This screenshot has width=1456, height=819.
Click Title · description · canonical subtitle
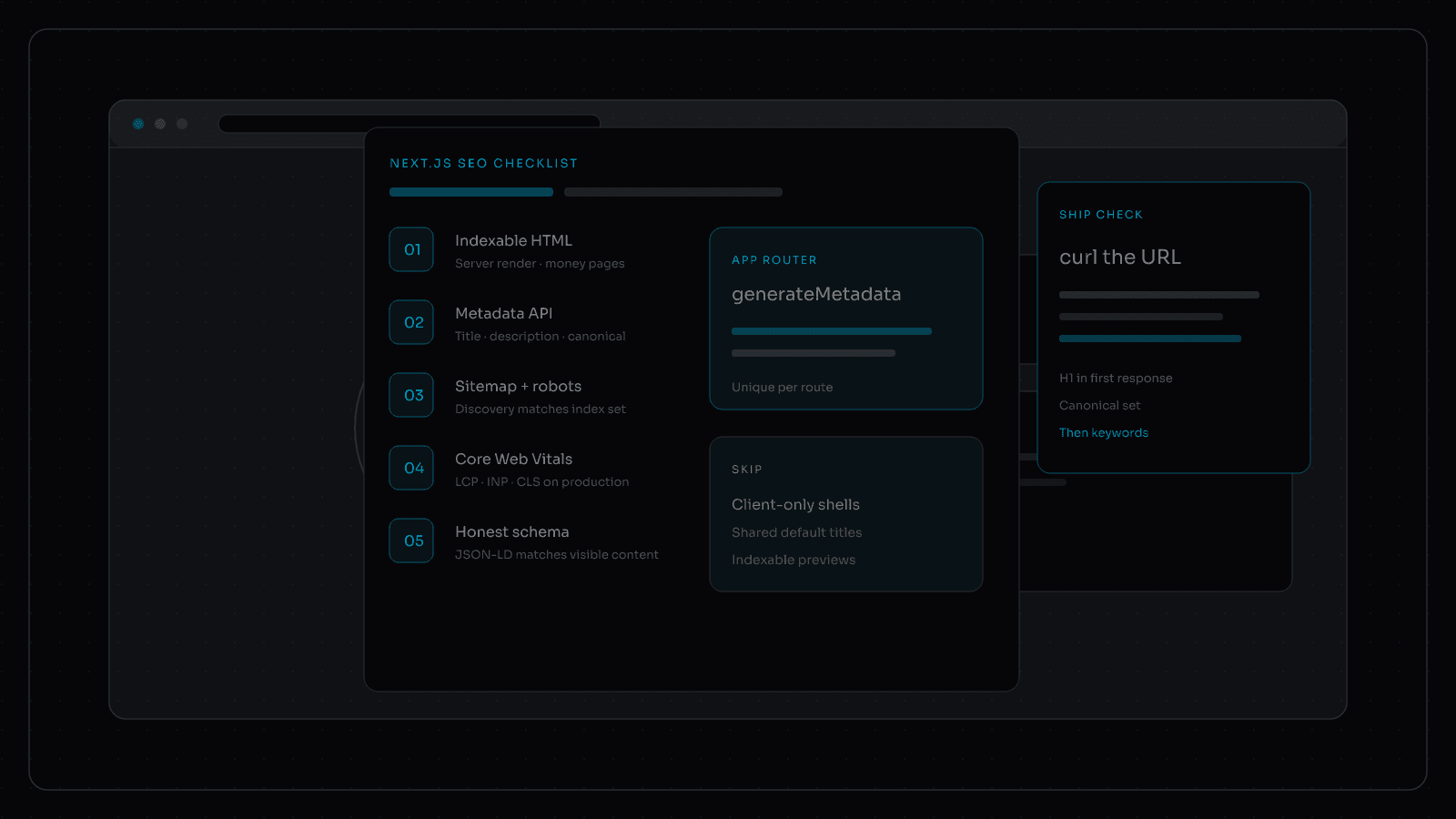(x=540, y=336)
